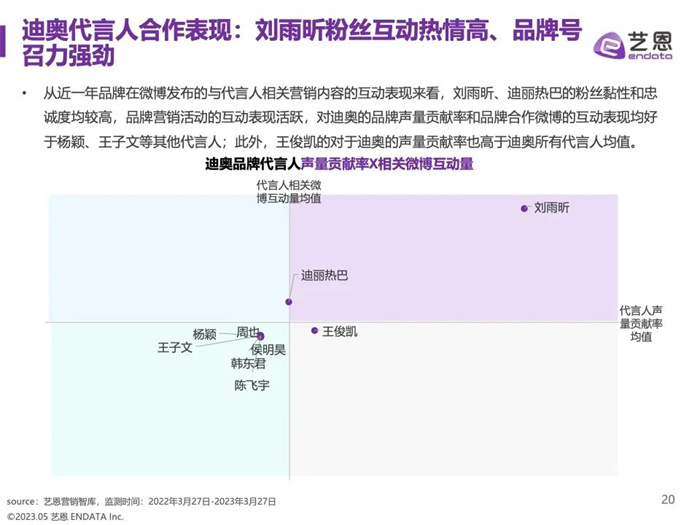Click the chart title 迪奥品牌代言人声量贡献率X相关微博互动量

coord(339,164)
